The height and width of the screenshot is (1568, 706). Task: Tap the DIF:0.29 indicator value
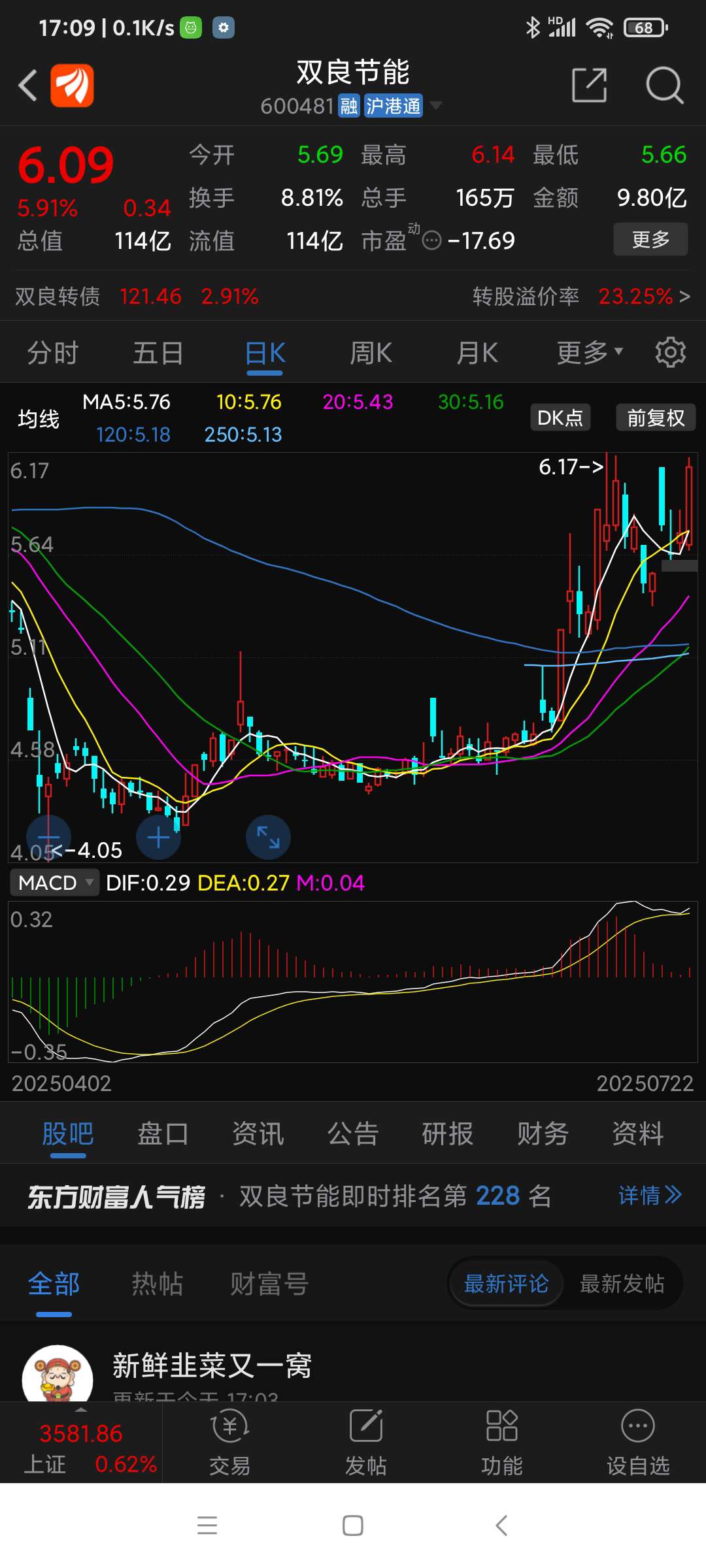[x=148, y=883]
